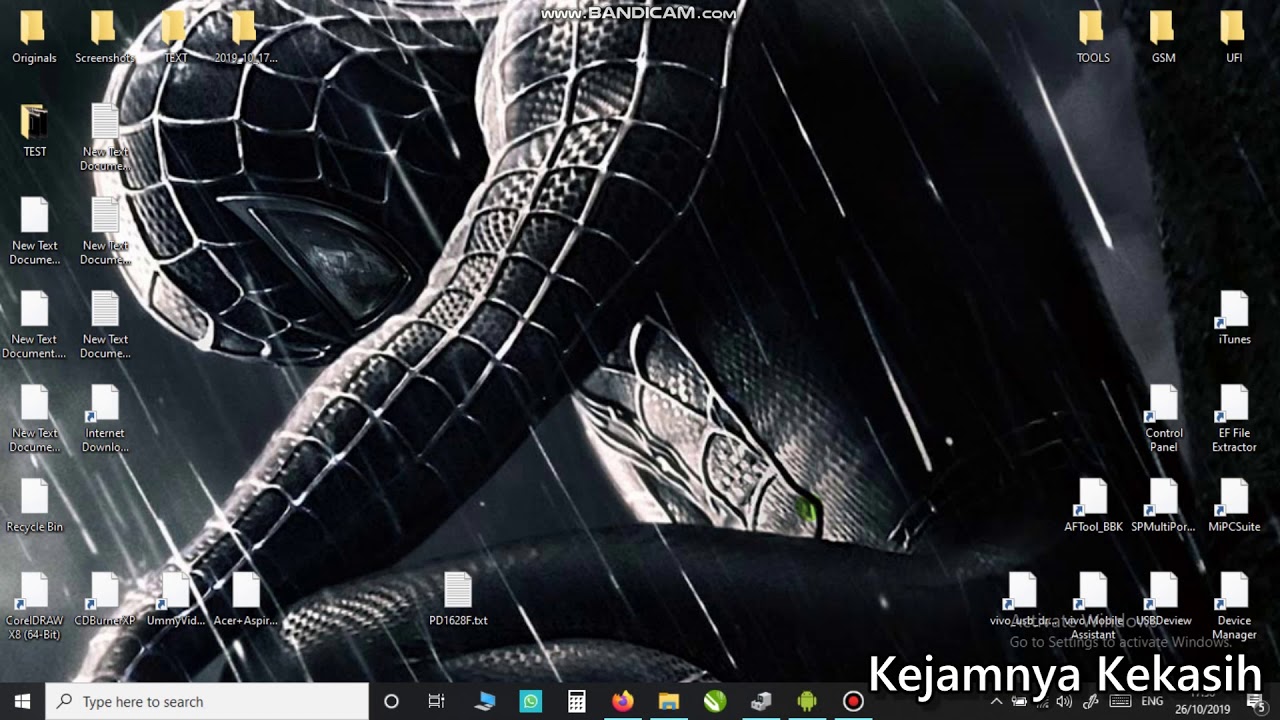Select the Control Panel shortcut
The height and width of the screenshot is (720, 1280).
(x=1163, y=420)
